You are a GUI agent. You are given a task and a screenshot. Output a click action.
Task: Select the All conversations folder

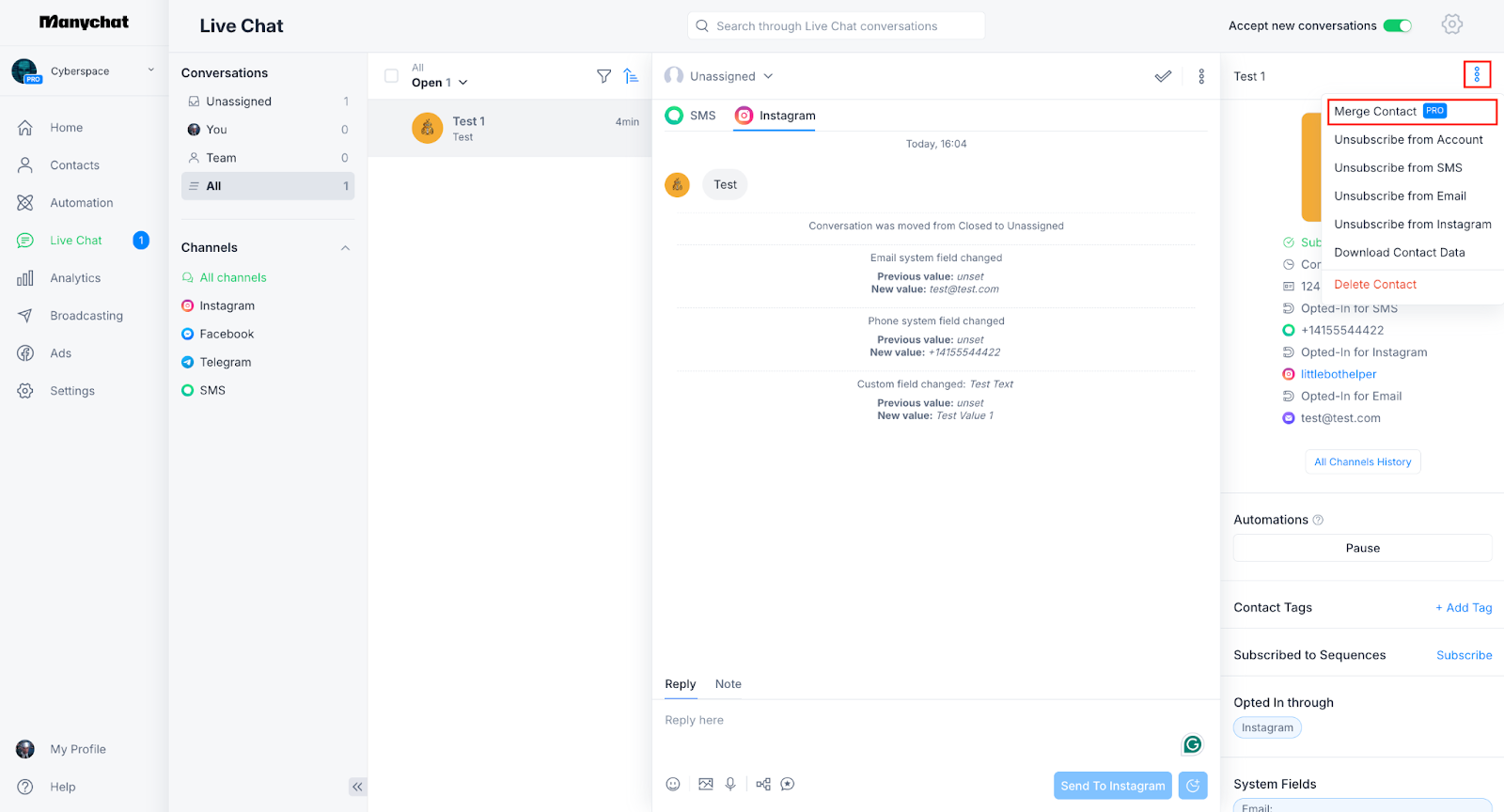[x=268, y=186]
